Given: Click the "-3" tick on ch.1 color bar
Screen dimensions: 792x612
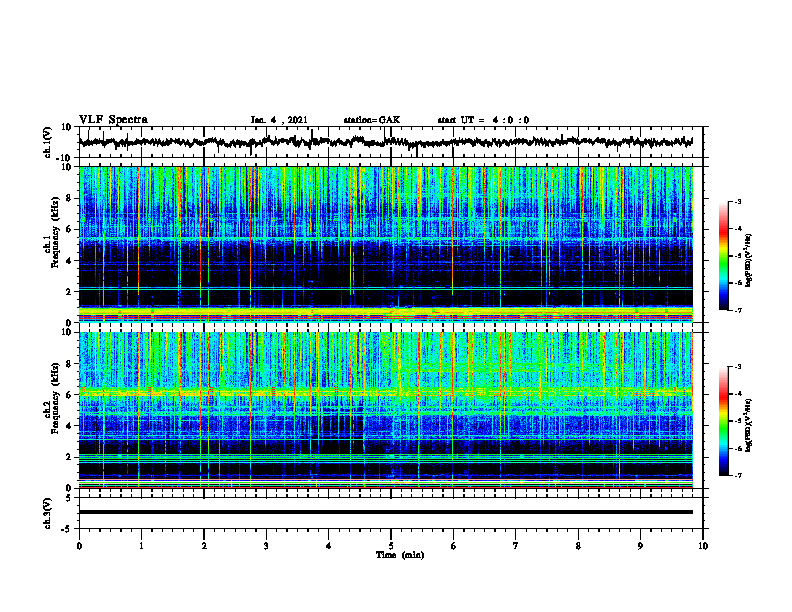Looking at the screenshot, I should pyautogui.click(x=738, y=202).
